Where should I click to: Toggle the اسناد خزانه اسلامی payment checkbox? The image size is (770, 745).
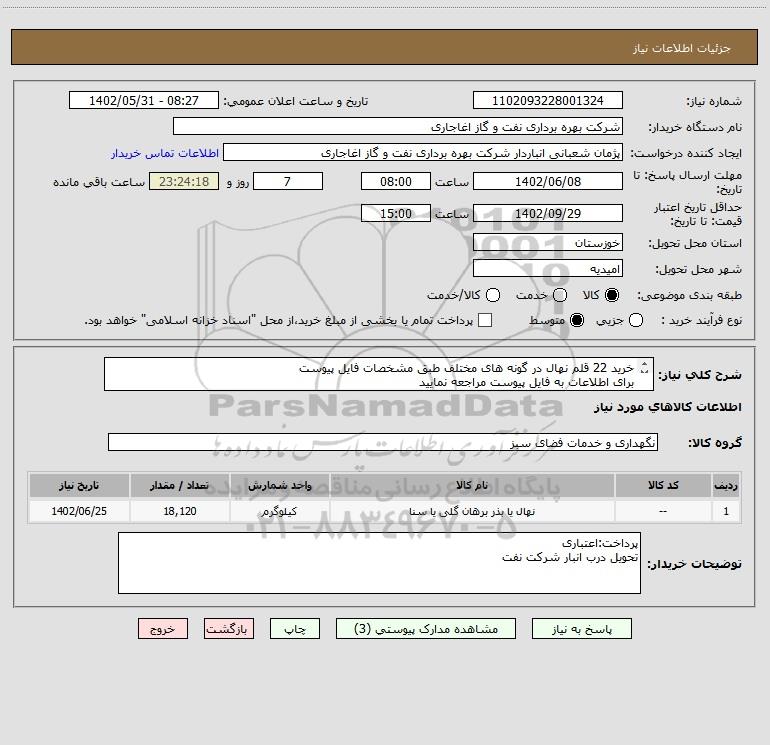(x=485, y=320)
